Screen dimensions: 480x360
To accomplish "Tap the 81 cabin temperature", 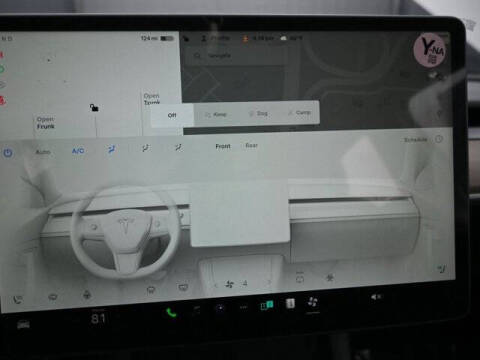I will (x=98, y=319).
